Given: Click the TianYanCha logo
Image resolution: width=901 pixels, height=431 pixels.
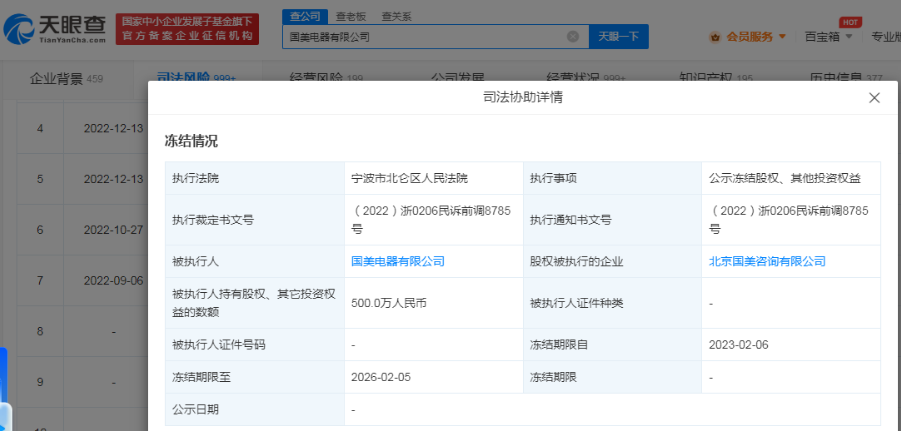Looking at the screenshot, I should click(55, 29).
